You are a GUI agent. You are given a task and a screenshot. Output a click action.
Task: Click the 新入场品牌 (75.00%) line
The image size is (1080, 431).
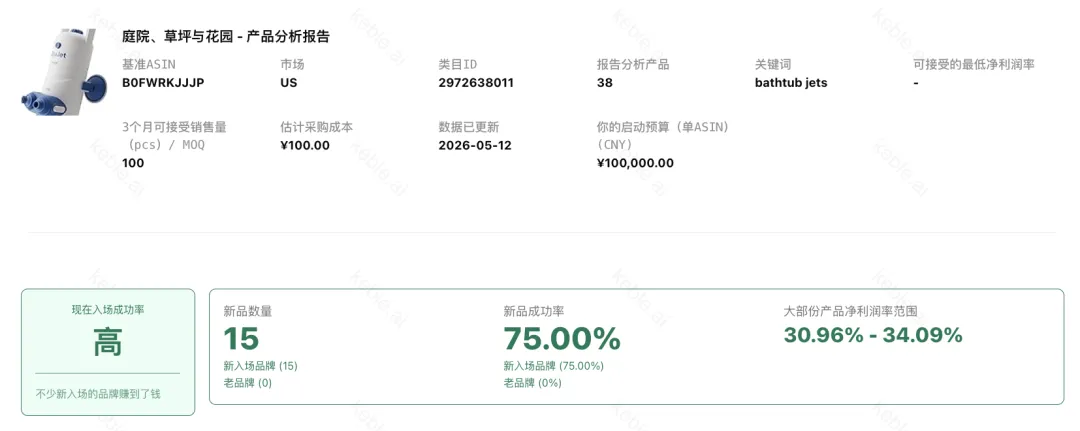point(553,366)
